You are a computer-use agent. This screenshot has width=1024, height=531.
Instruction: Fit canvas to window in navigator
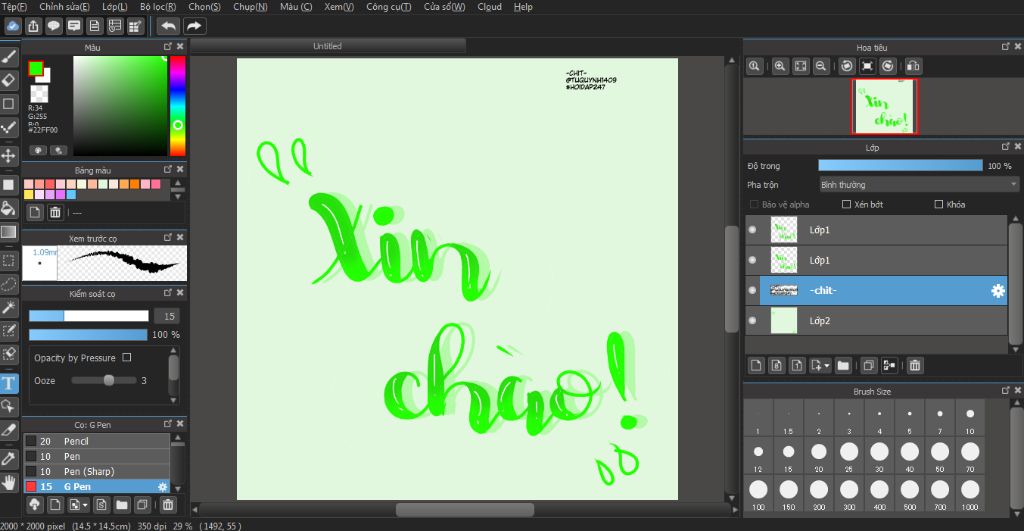[x=800, y=66]
